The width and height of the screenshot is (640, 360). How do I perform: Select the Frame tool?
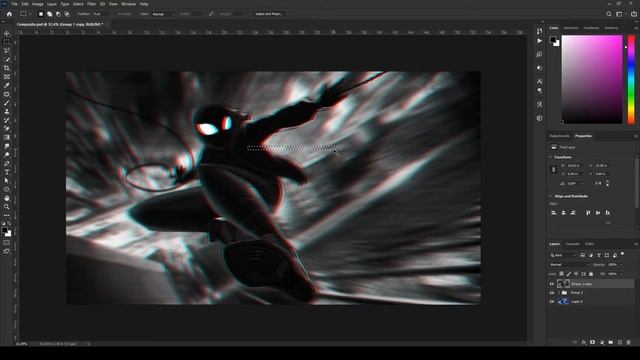tap(7, 77)
